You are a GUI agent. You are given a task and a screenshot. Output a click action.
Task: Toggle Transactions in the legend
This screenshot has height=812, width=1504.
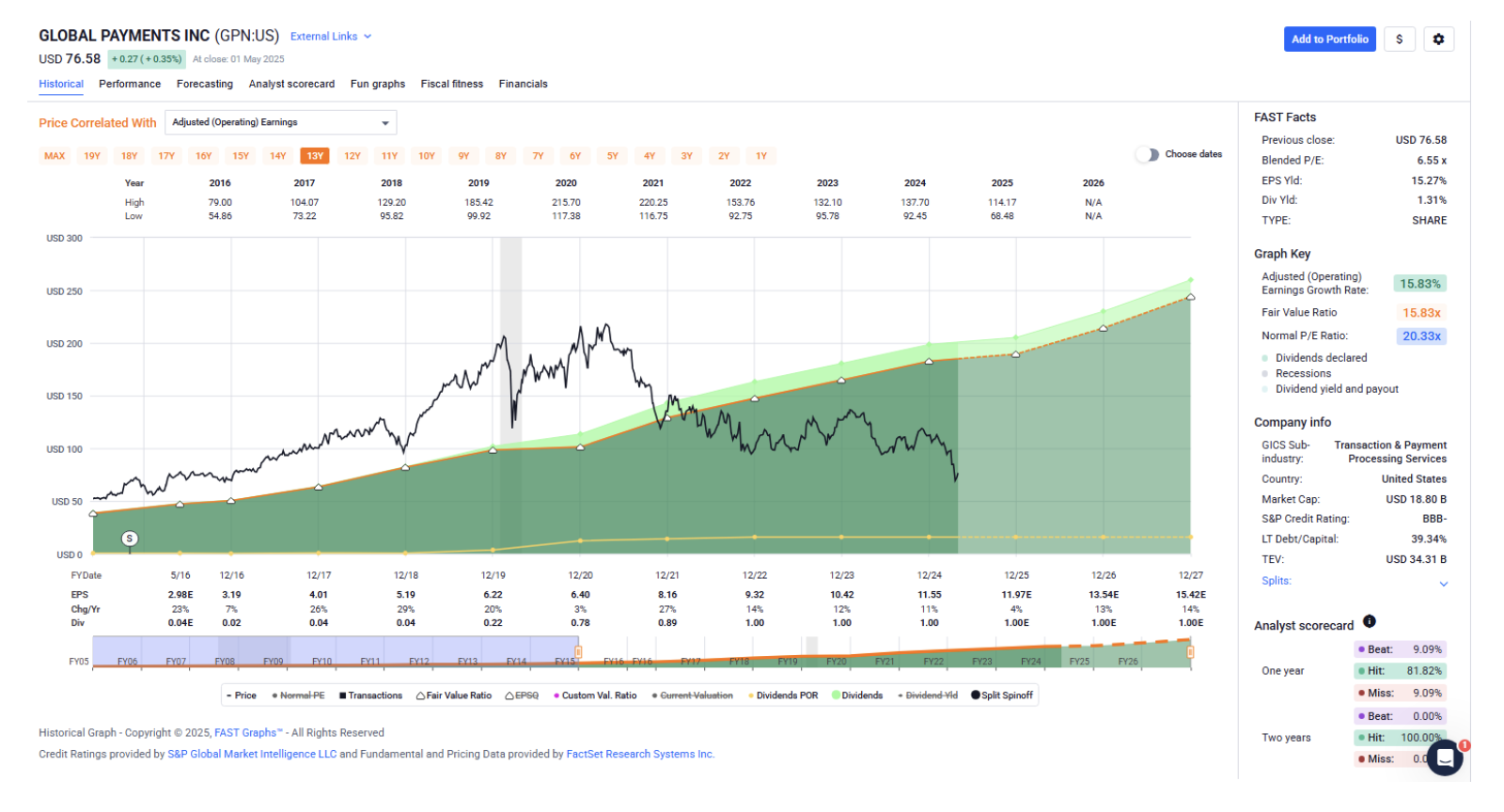tap(370, 695)
